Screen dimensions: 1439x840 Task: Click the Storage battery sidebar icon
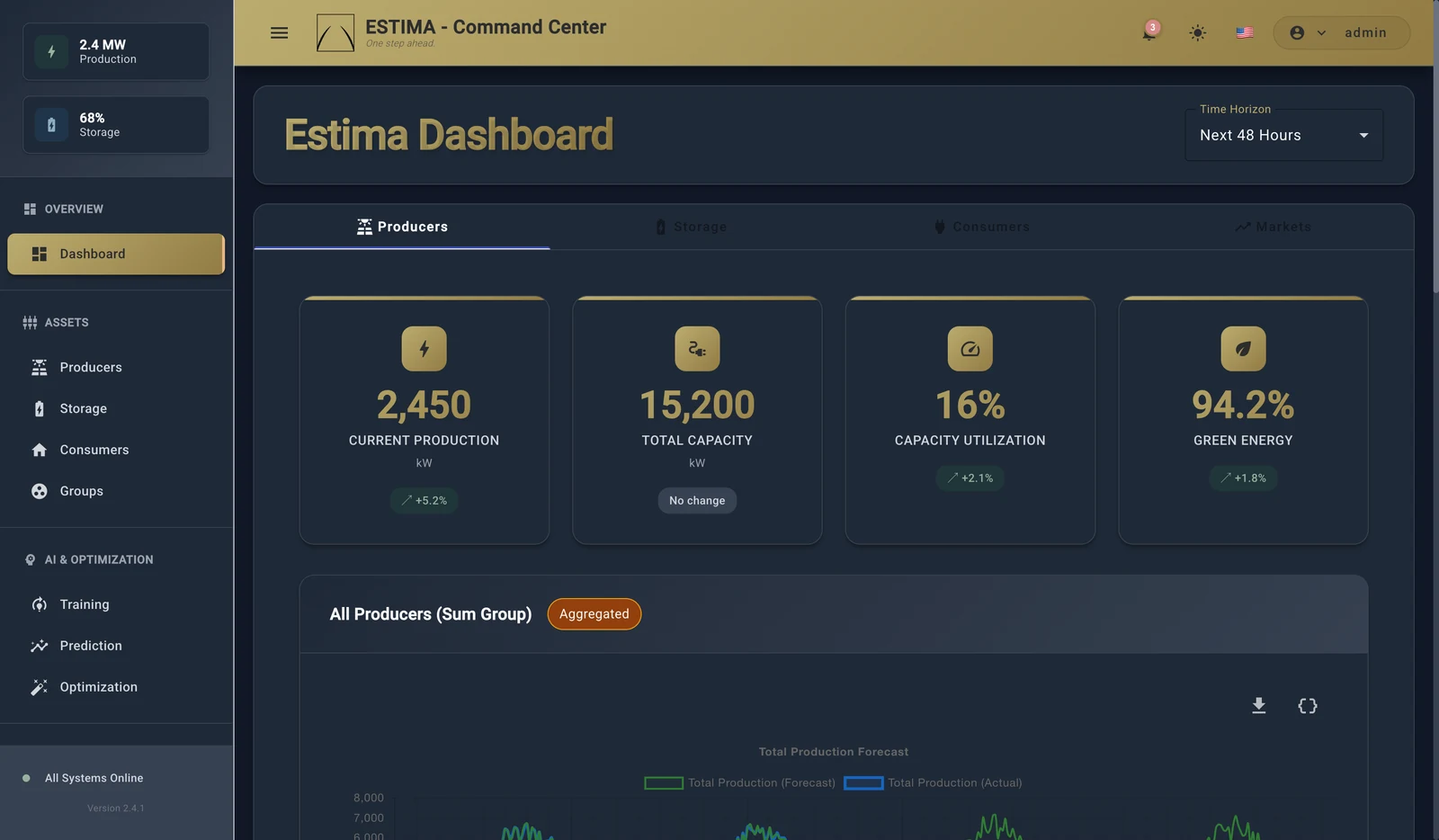pyautogui.click(x=39, y=408)
